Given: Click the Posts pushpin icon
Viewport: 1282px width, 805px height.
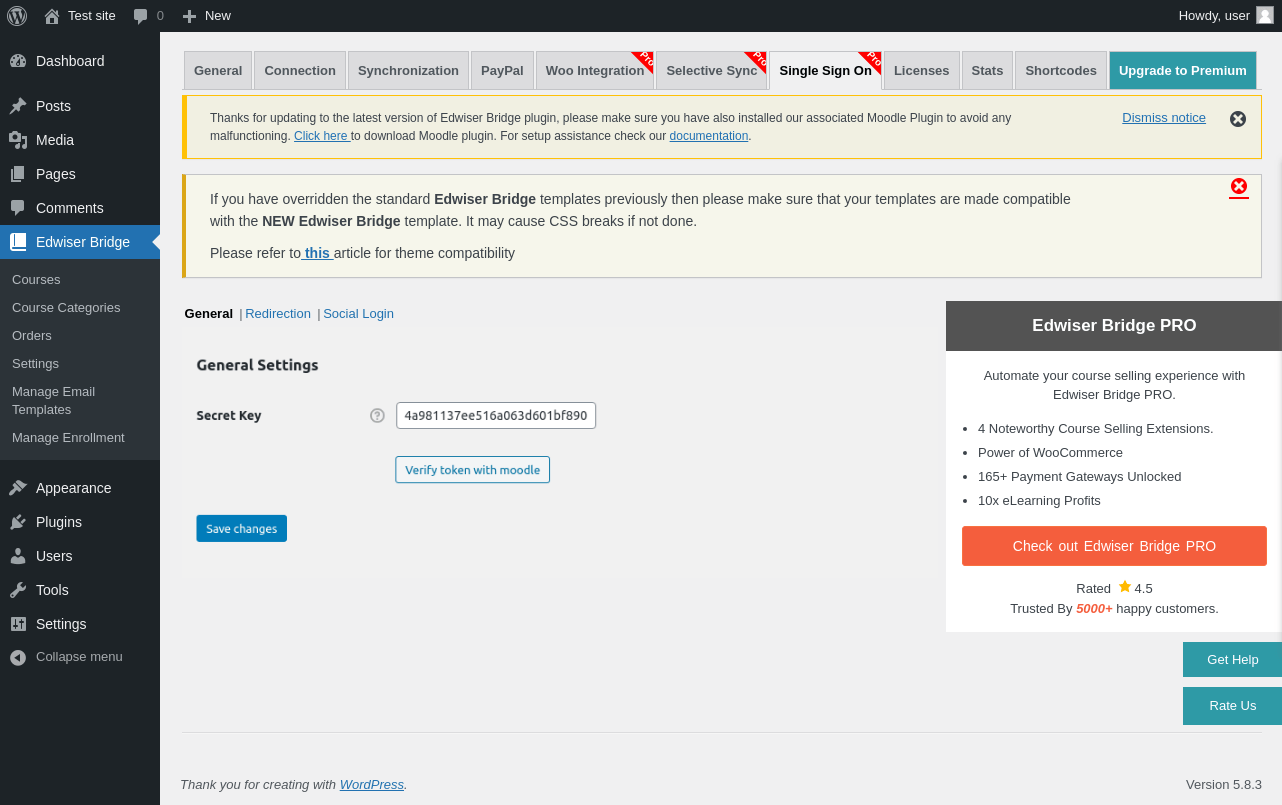Looking at the screenshot, I should [18, 106].
